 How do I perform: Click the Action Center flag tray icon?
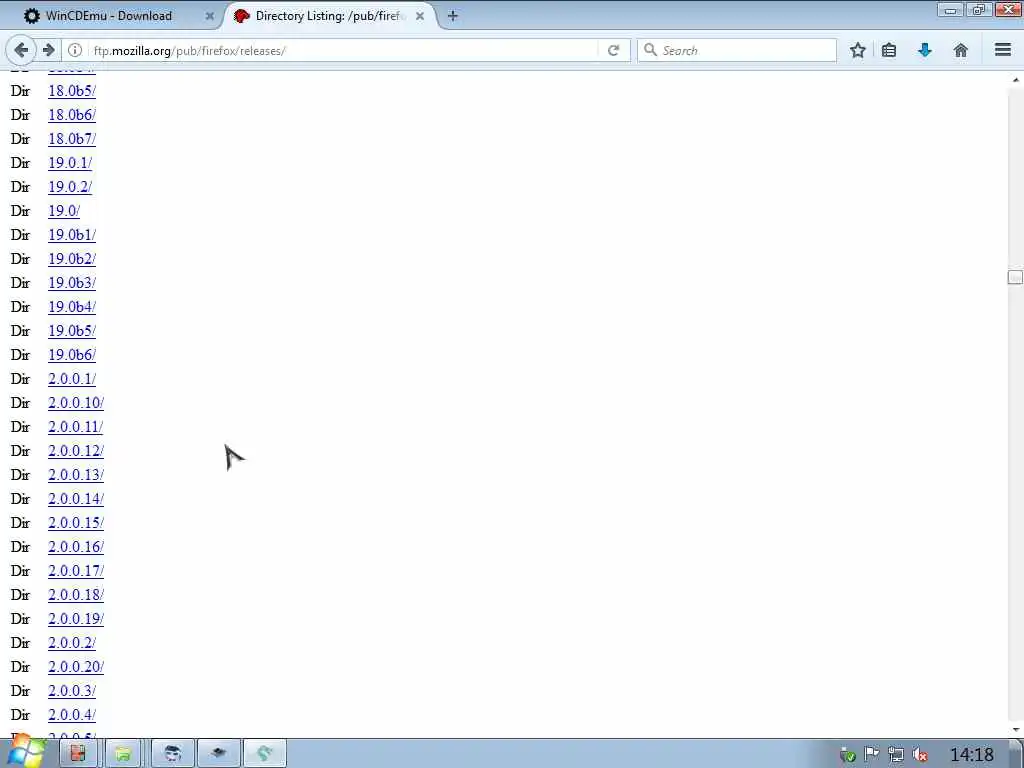[871, 755]
